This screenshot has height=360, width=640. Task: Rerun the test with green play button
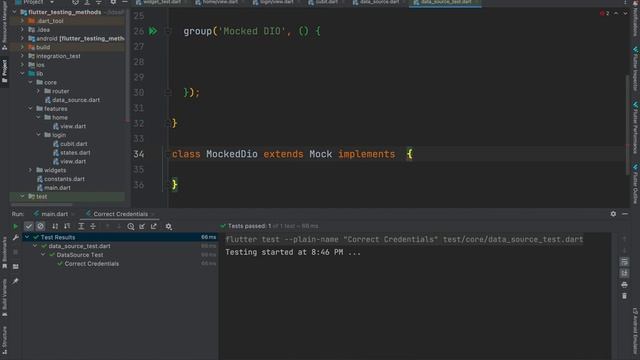[16, 226]
